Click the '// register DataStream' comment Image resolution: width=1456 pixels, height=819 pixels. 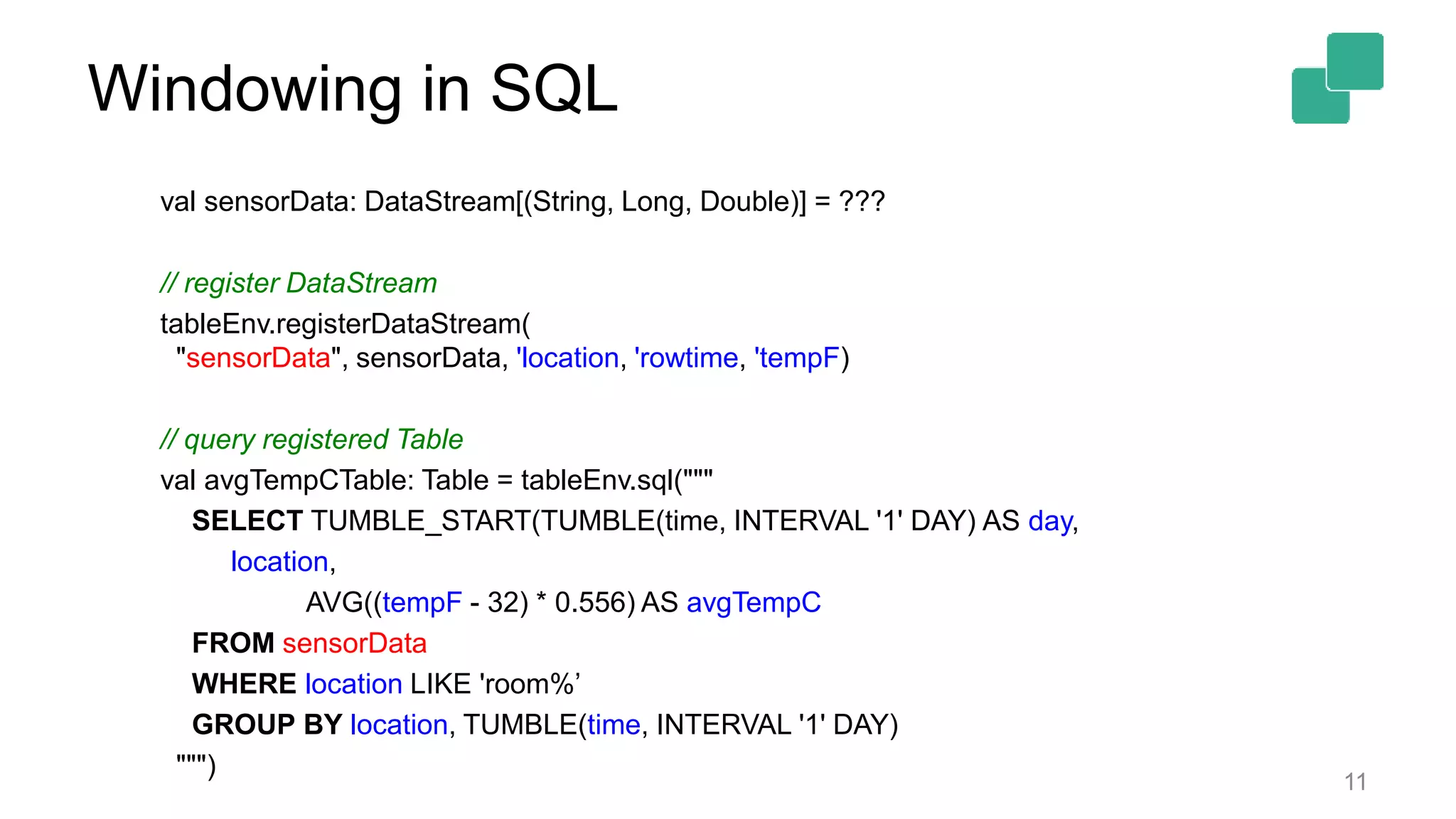(298, 283)
